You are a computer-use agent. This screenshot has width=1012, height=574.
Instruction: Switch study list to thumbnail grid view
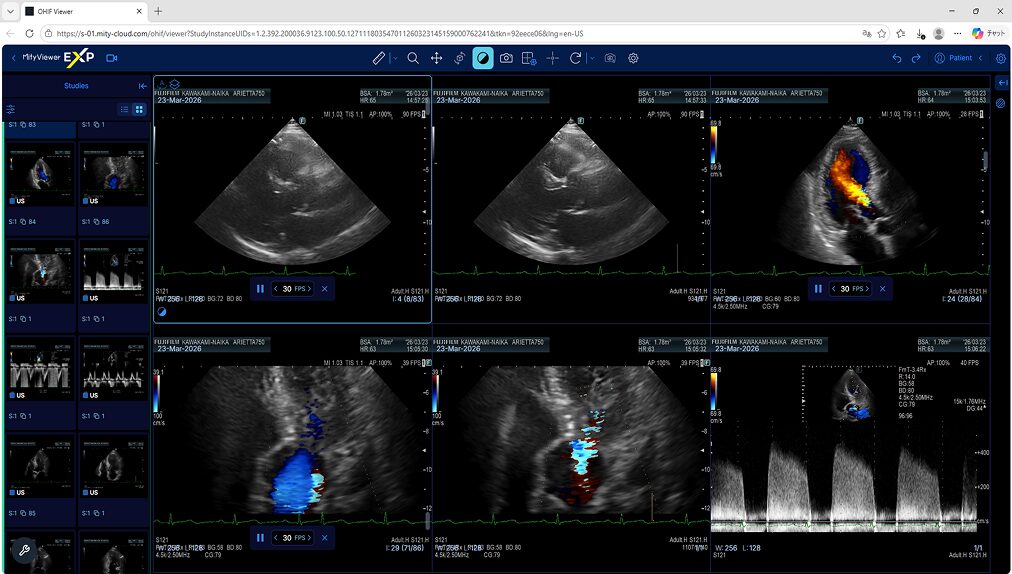point(139,110)
